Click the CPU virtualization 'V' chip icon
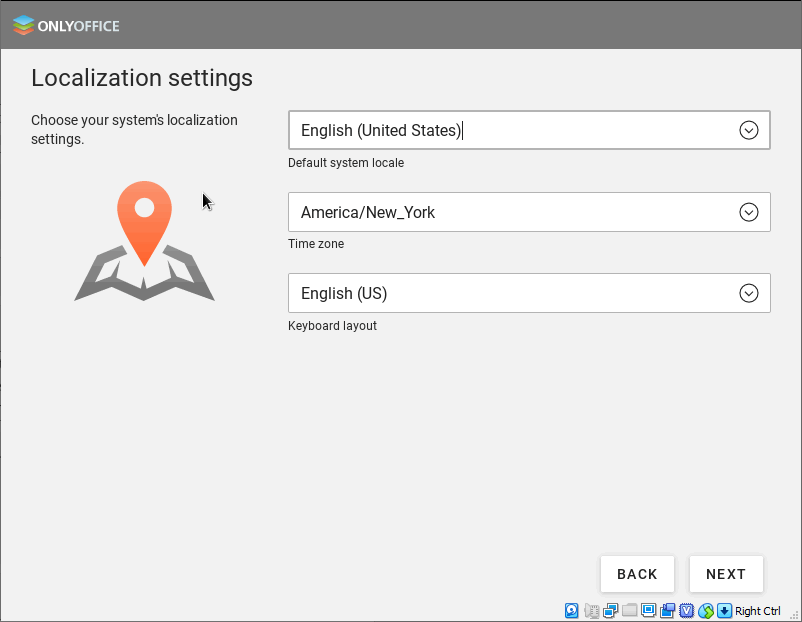The image size is (802, 622). click(686, 611)
